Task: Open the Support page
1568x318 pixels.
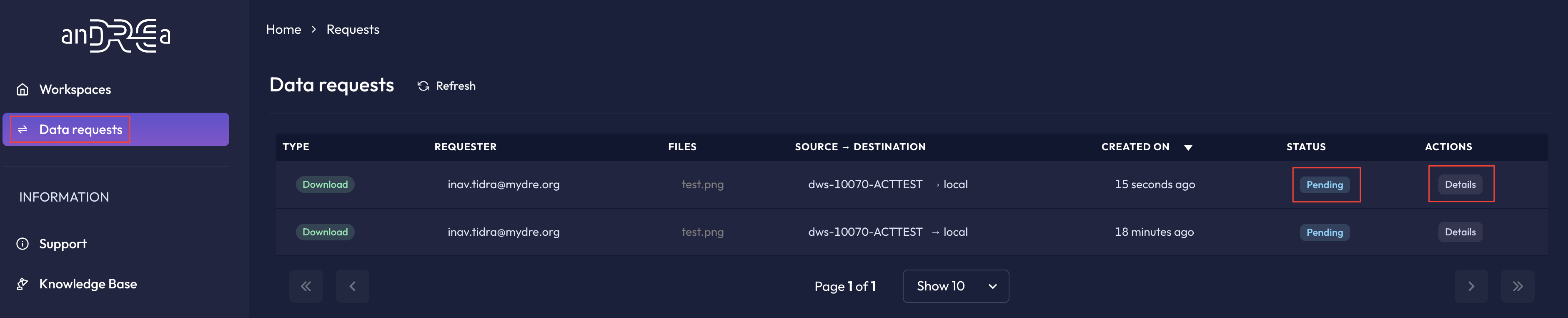Action: click(63, 244)
